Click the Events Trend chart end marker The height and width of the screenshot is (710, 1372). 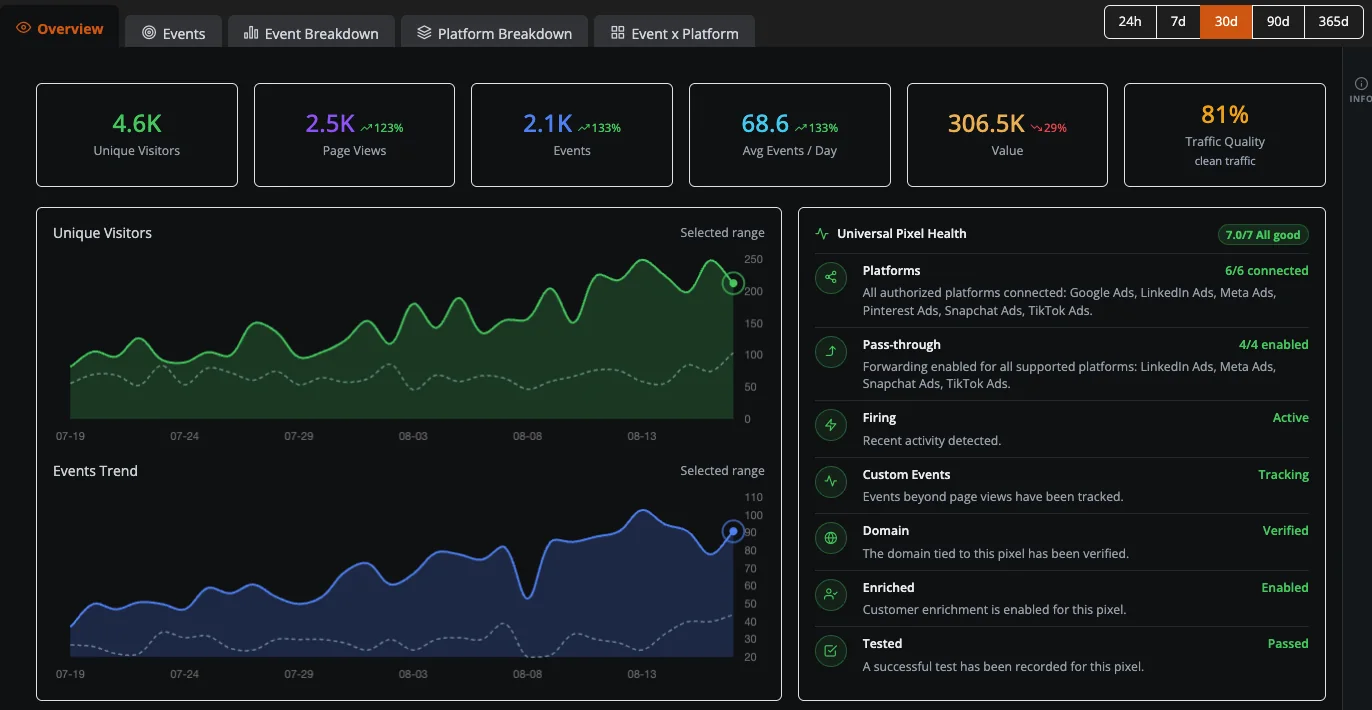click(733, 531)
